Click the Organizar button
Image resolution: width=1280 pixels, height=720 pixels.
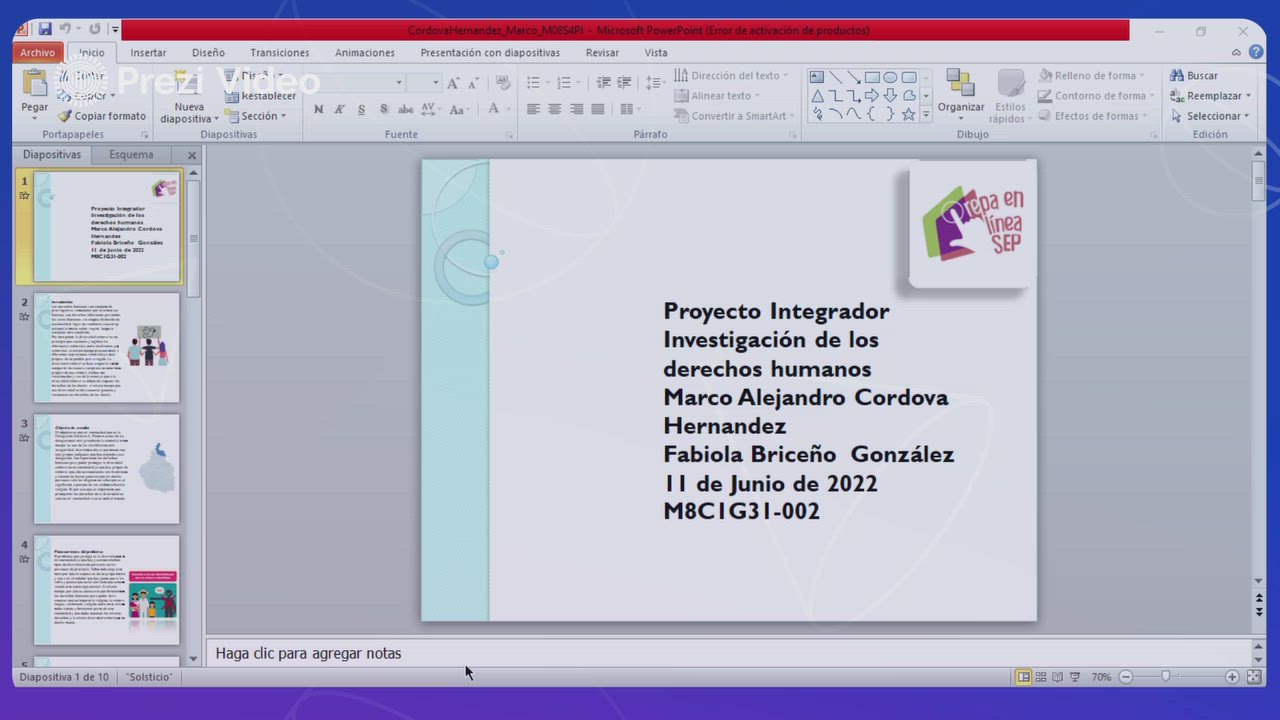point(961,96)
